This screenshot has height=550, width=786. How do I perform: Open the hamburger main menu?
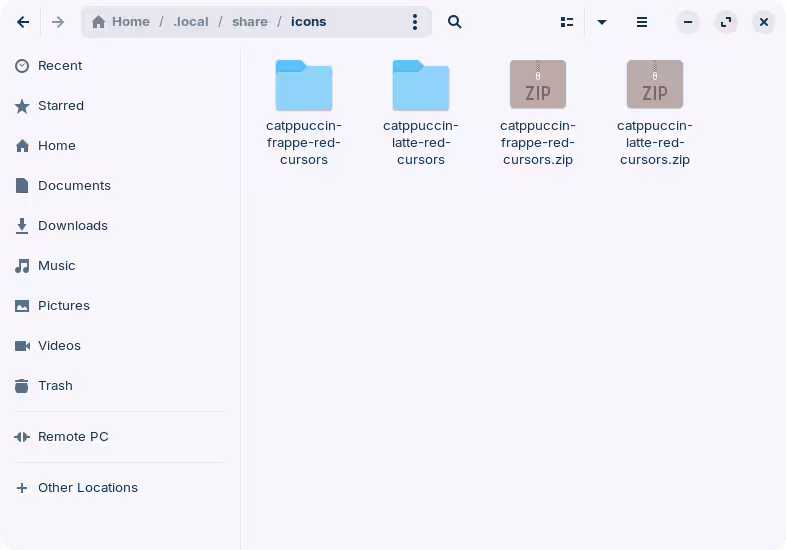pos(642,22)
